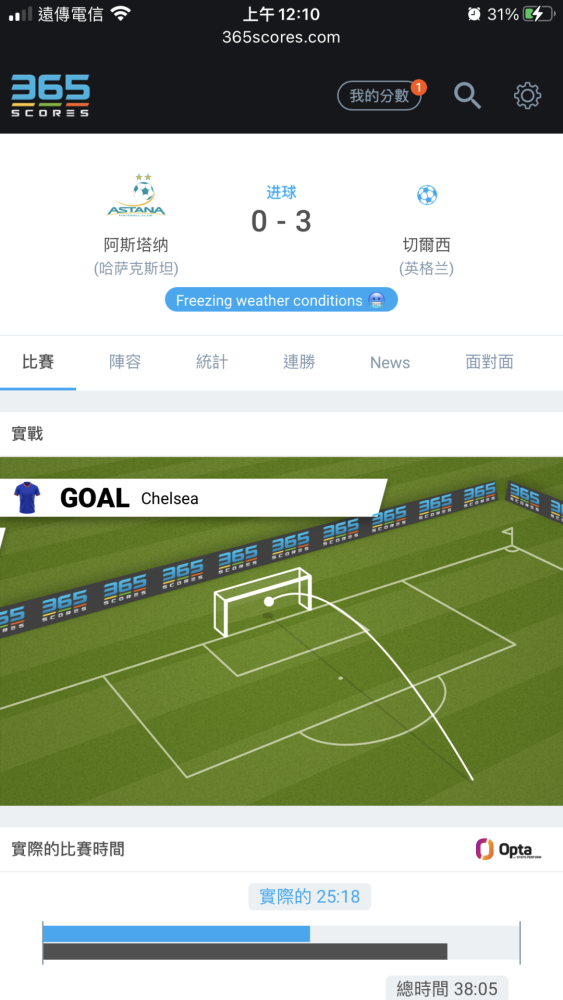
Task: Open the 面對面 tab
Action: pyautogui.click(x=489, y=362)
